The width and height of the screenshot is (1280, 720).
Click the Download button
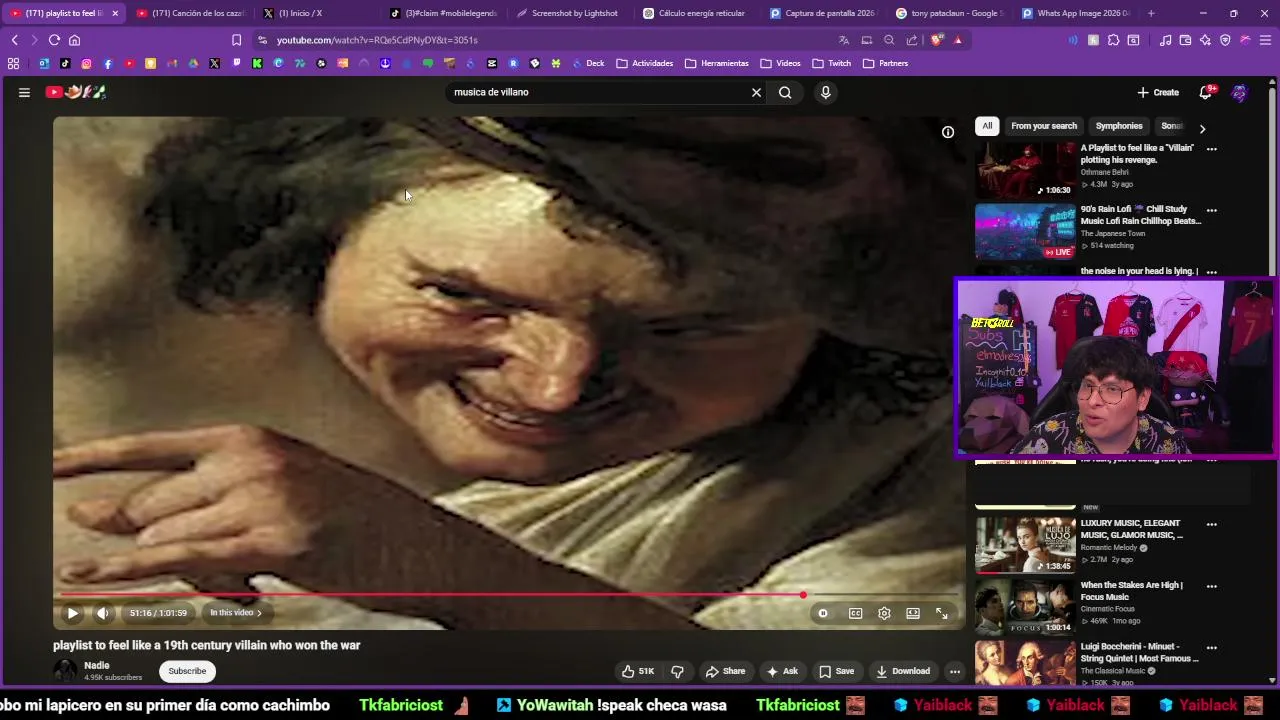pyautogui.click(x=903, y=671)
